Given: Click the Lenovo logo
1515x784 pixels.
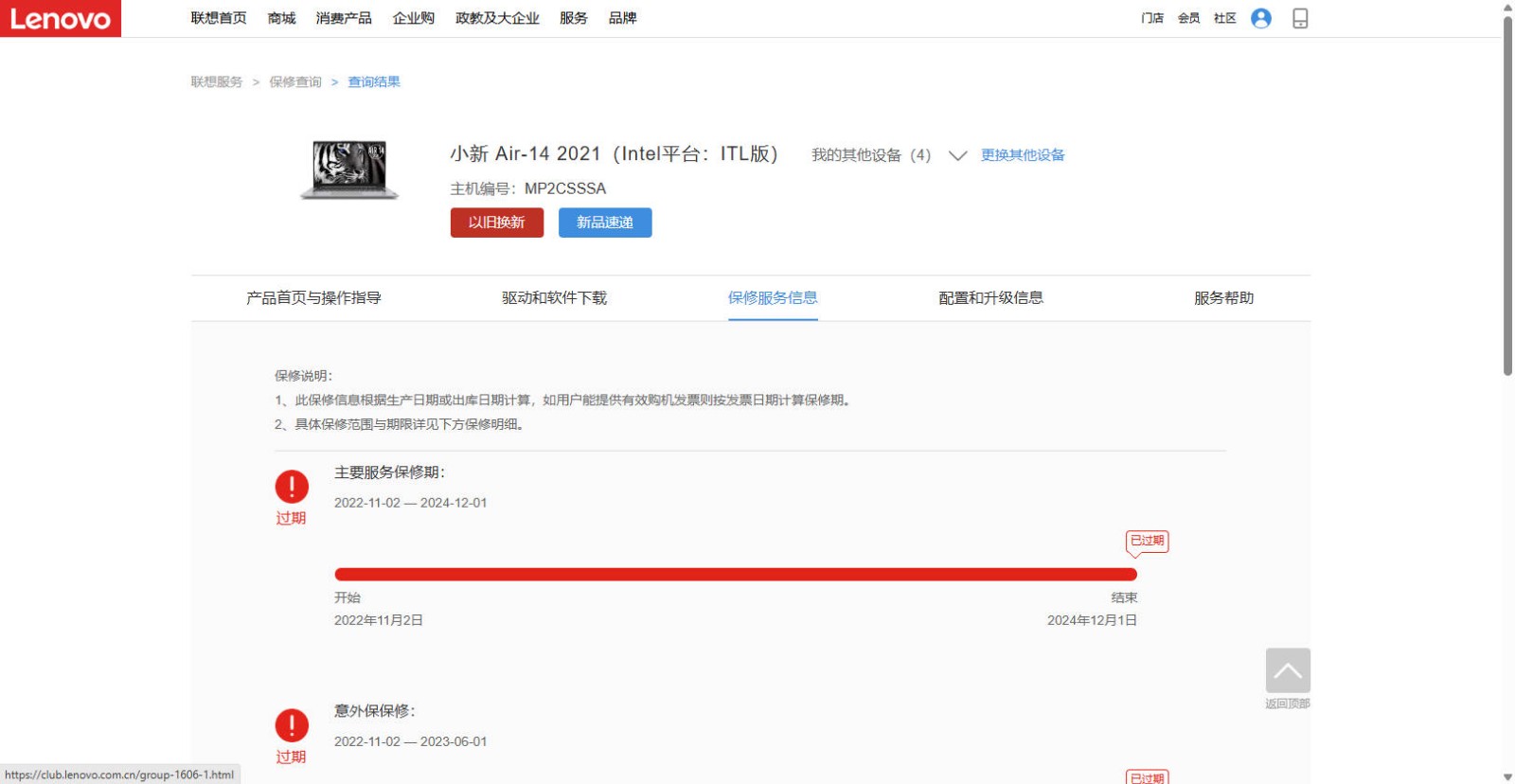Looking at the screenshot, I should tap(61, 18).
